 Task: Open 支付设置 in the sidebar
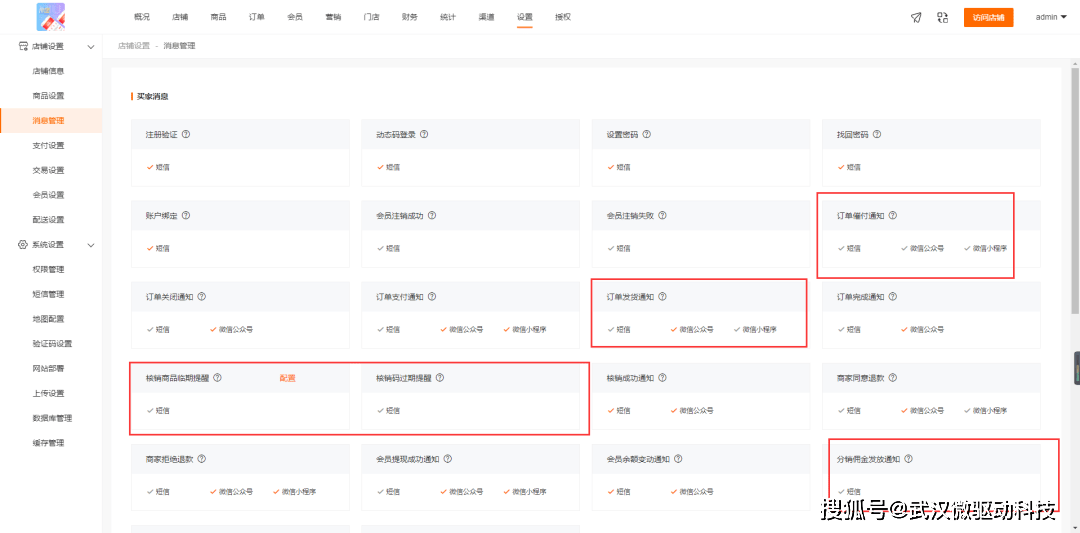tap(48, 145)
